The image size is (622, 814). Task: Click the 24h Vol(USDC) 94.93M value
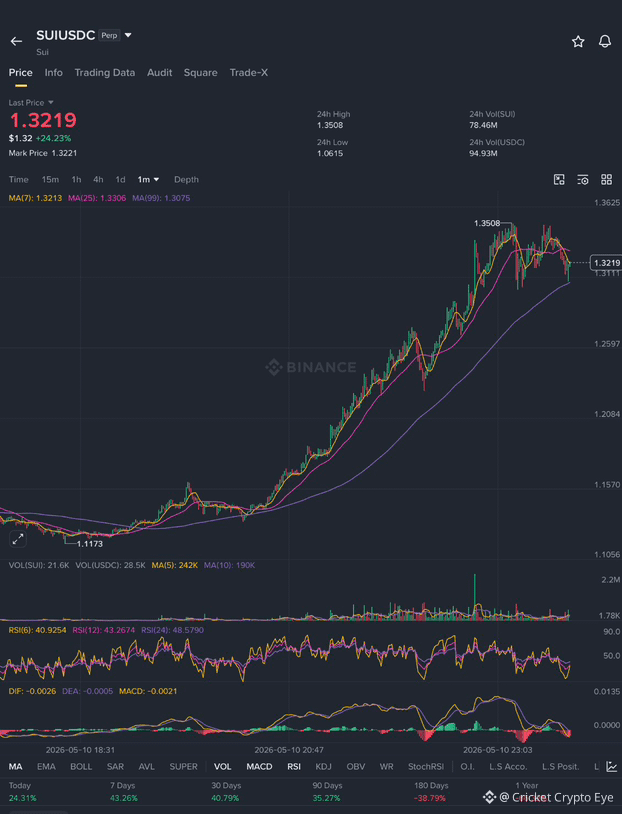[x=483, y=153]
